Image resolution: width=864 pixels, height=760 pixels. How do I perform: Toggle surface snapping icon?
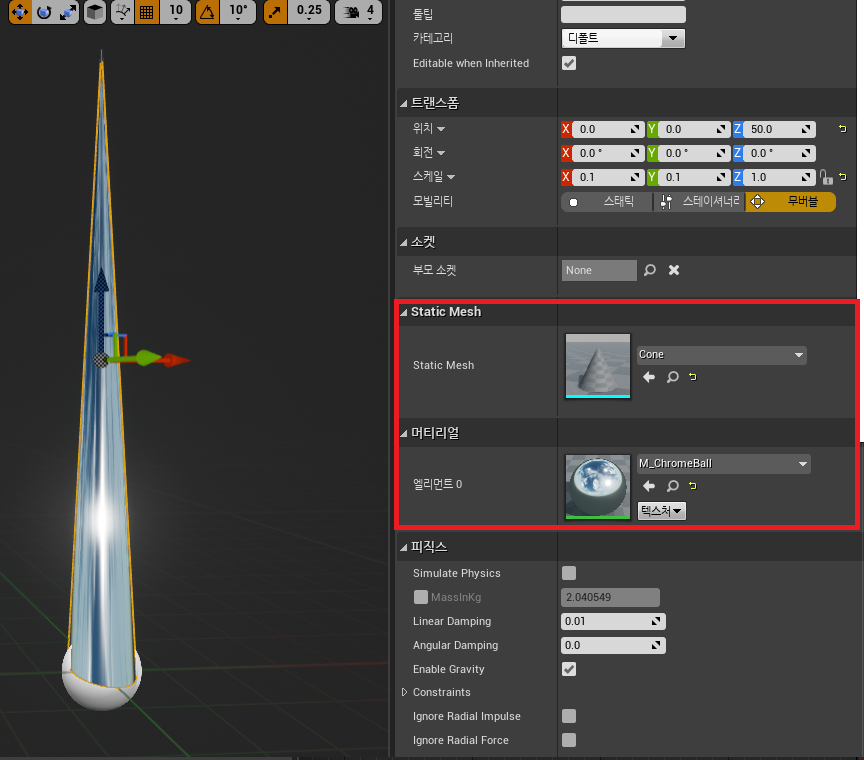point(122,12)
